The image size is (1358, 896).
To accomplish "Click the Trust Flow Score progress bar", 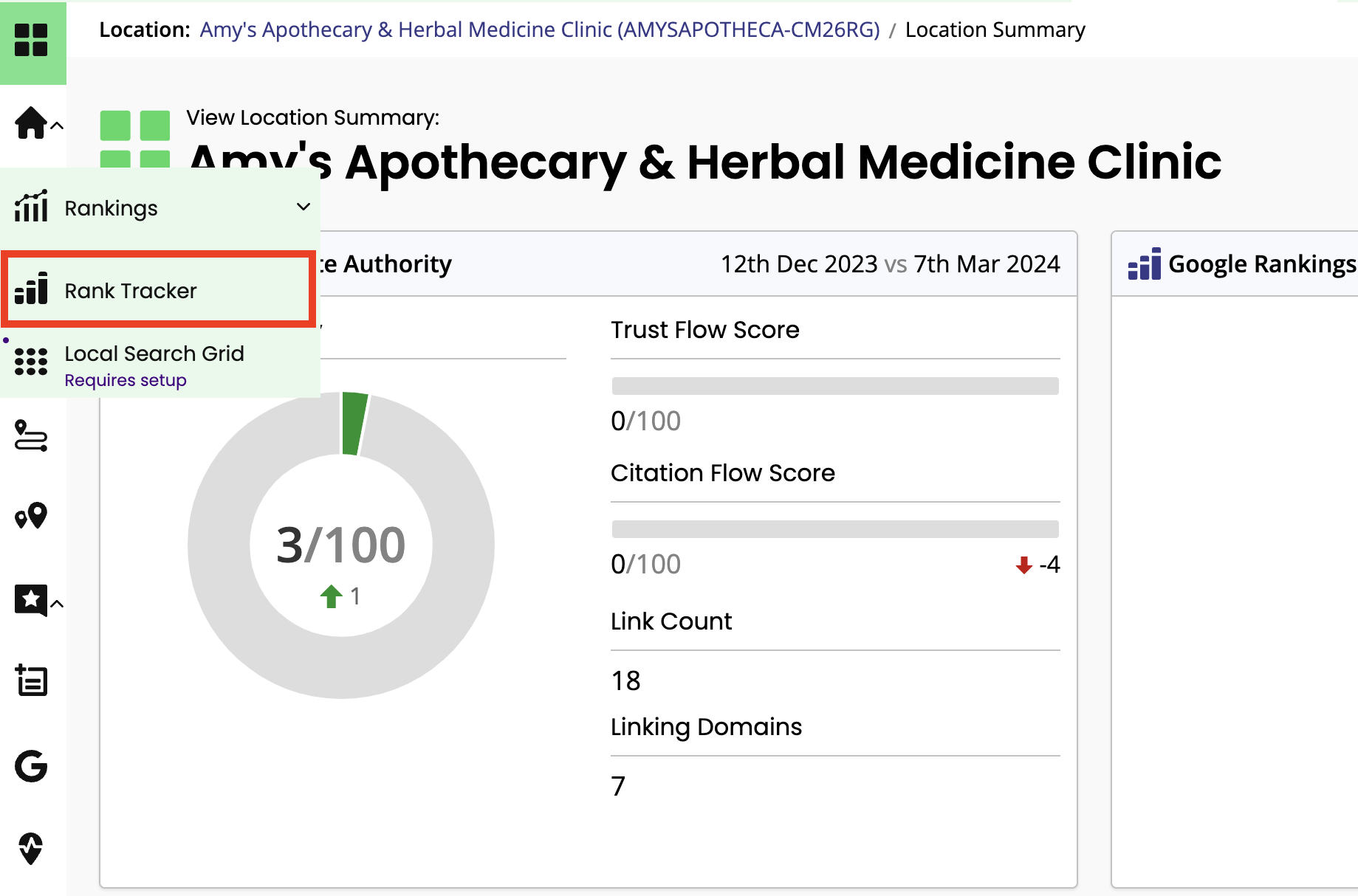I will click(835, 385).
